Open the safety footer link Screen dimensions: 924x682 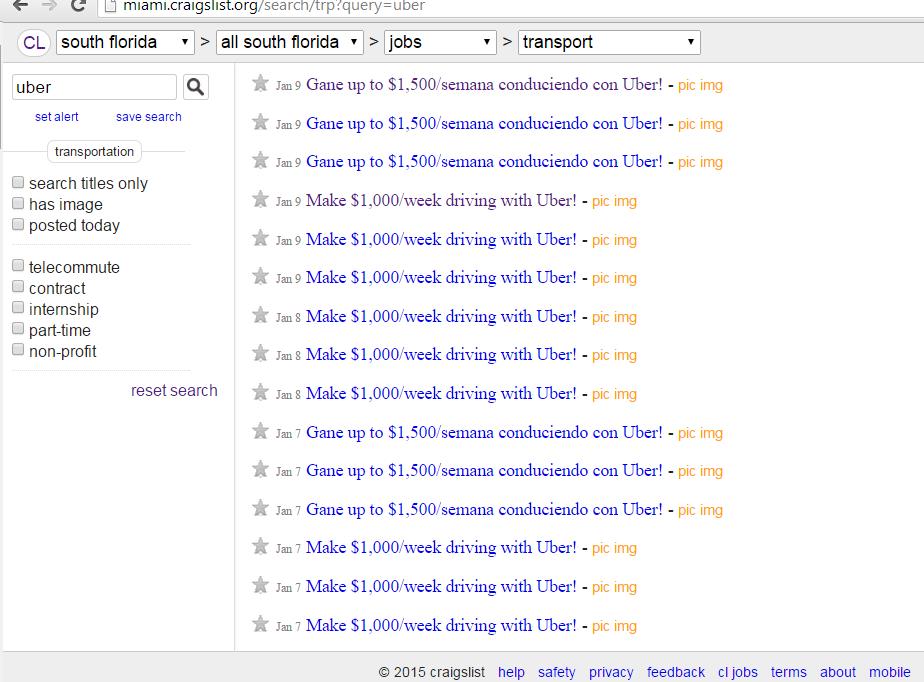click(x=556, y=672)
